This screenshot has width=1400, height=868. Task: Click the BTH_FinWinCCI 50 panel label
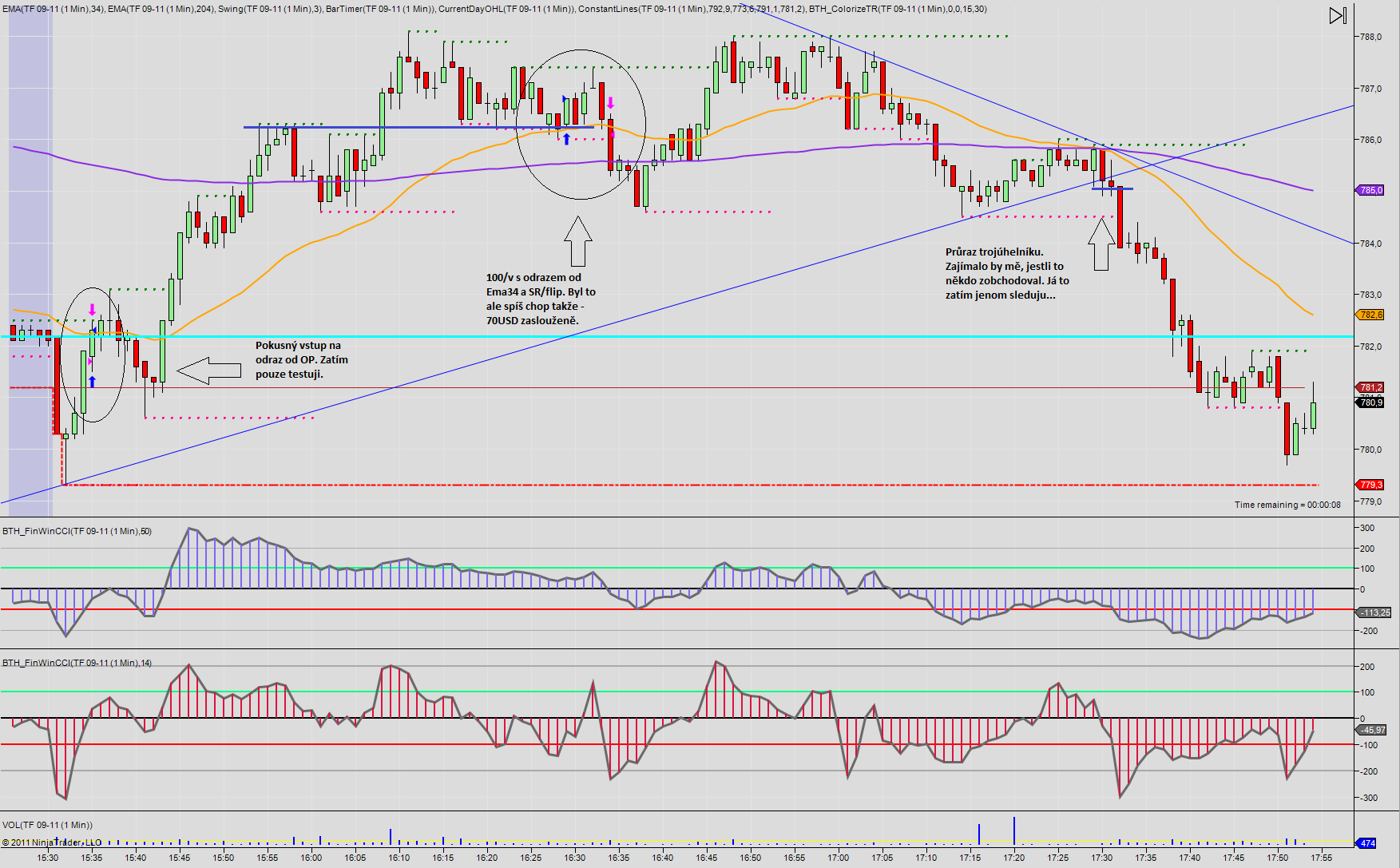[77, 531]
